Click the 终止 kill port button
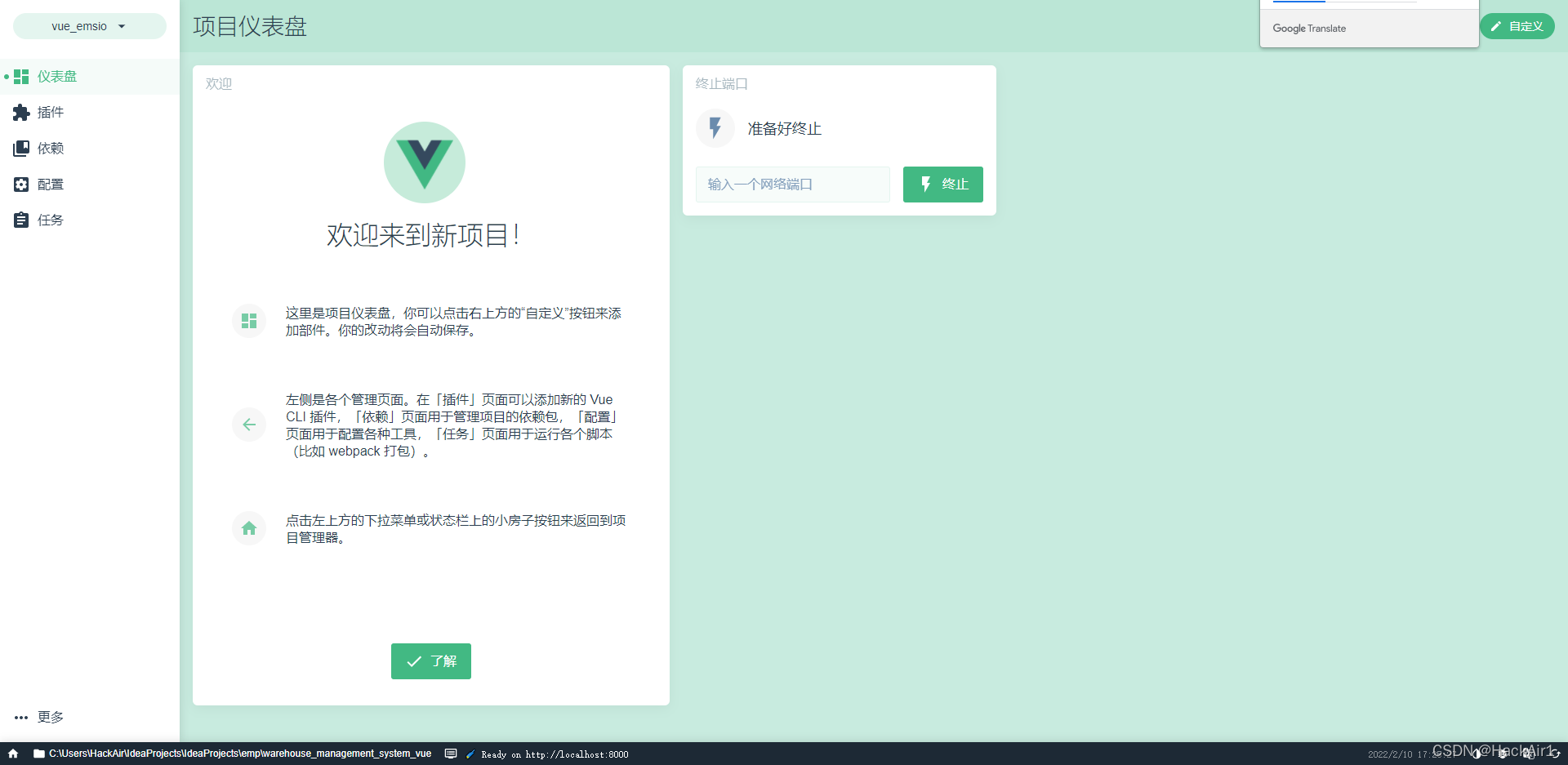Viewport: 1568px width, 765px height. (x=943, y=185)
